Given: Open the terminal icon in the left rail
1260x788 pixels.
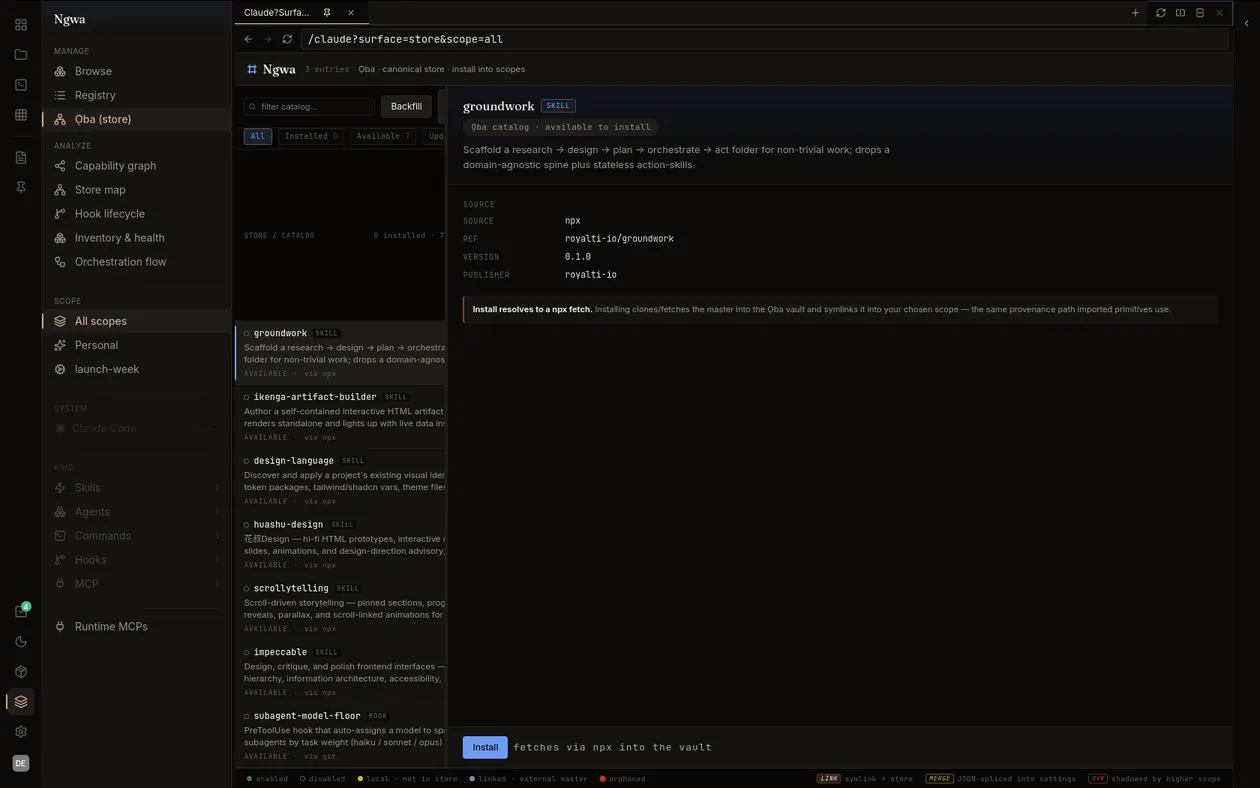Looking at the screenshot, I should [x=20, y=85].
